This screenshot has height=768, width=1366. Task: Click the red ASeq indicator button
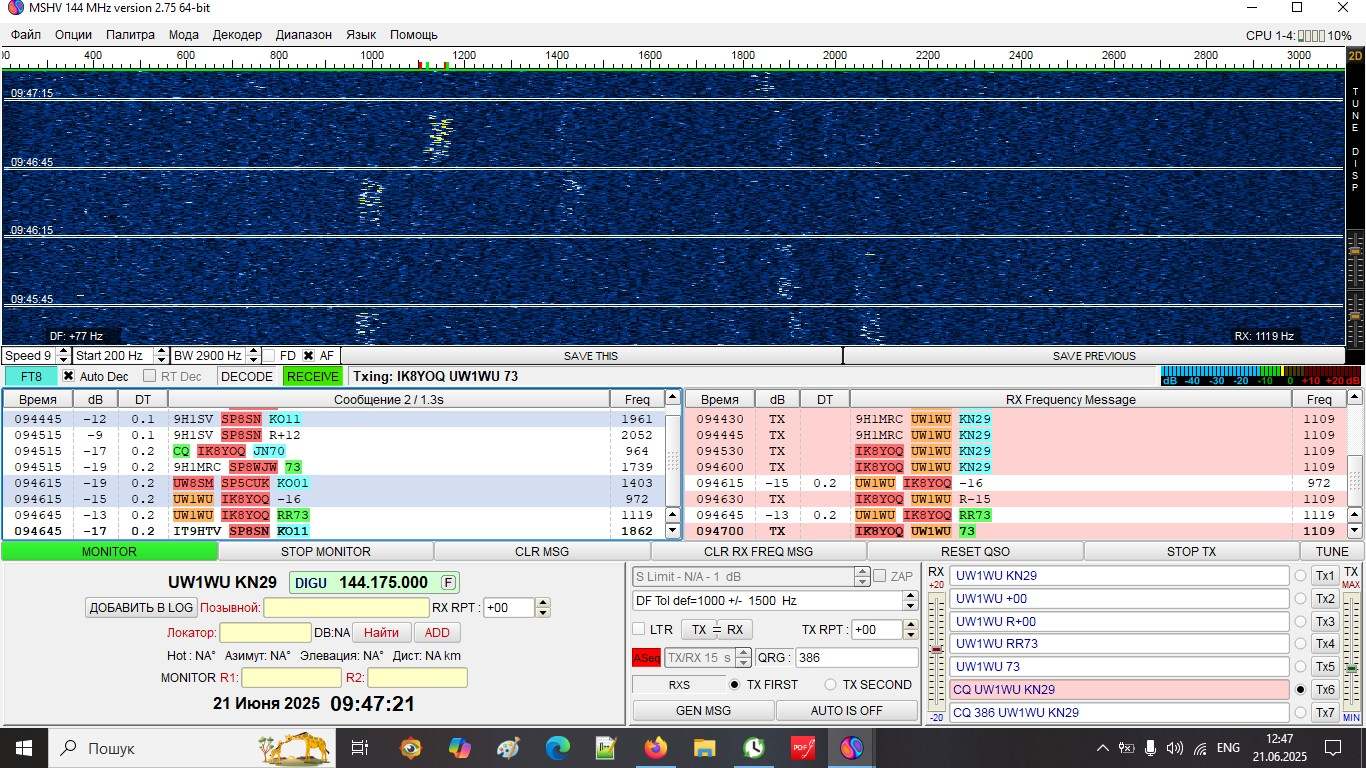646,657
